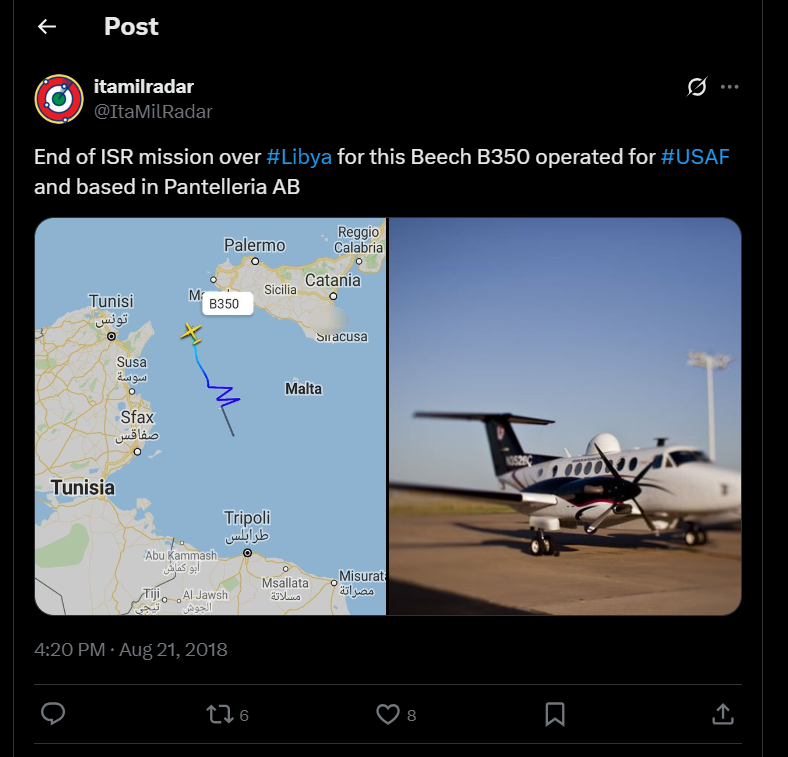Open the #USAF hashtag link
Screen dimensions: 788x757
pos(695,157)
